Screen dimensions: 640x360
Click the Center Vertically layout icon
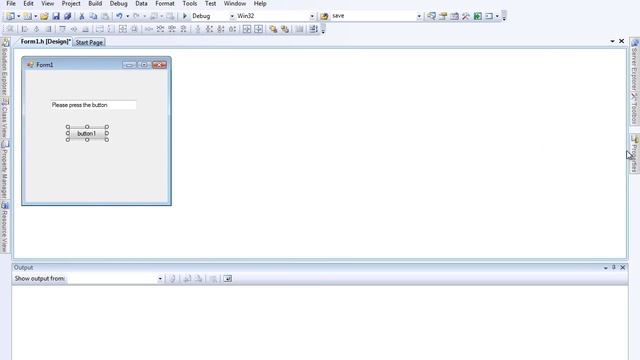(258, 29)
